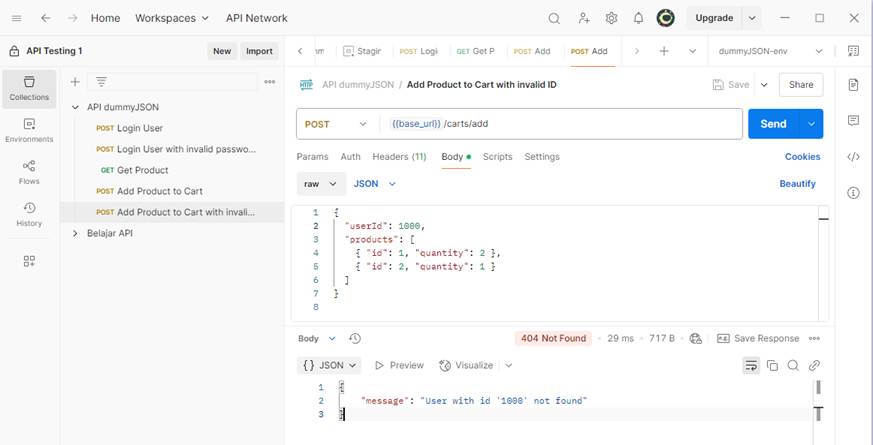Select the Get Product request

(x=142, y=170)
